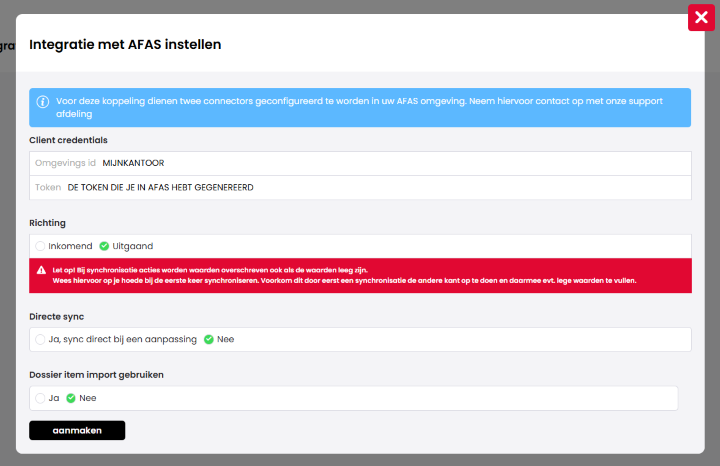The width and height of the screenshot is (720, 466).
Task: Click the Client credentials heading
Action: (68, 140)
